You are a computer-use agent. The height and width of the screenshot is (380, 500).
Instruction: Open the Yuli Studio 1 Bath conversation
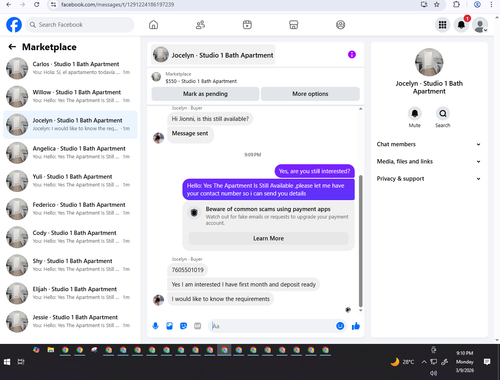coord(70,181)
